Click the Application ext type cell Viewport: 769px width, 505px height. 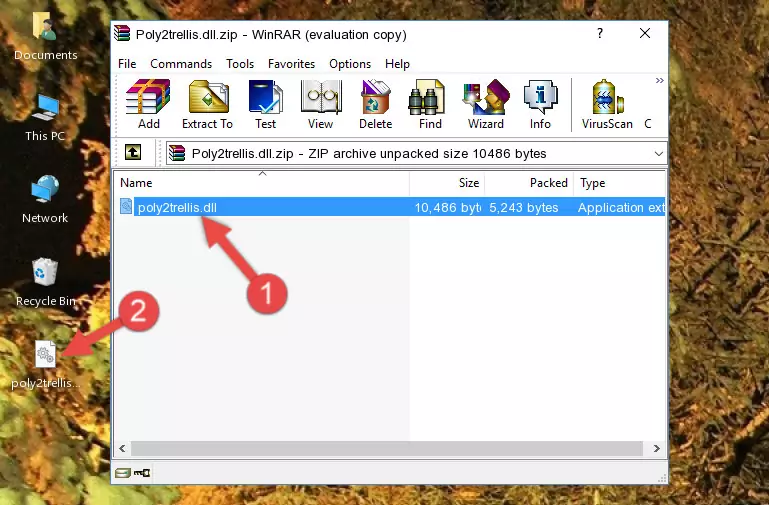621,208
